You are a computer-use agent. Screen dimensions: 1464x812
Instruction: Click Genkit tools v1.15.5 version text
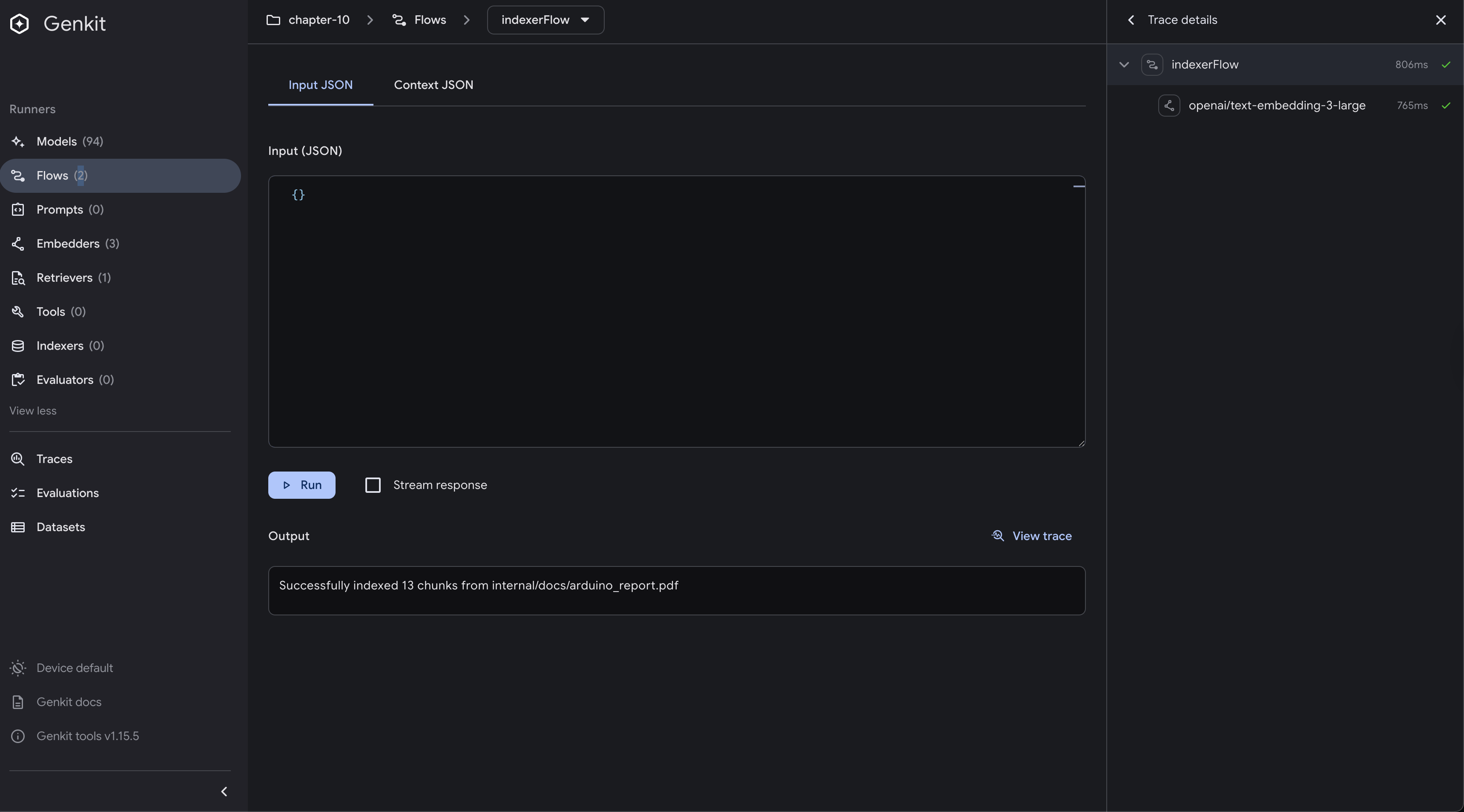tap(88, 736)
